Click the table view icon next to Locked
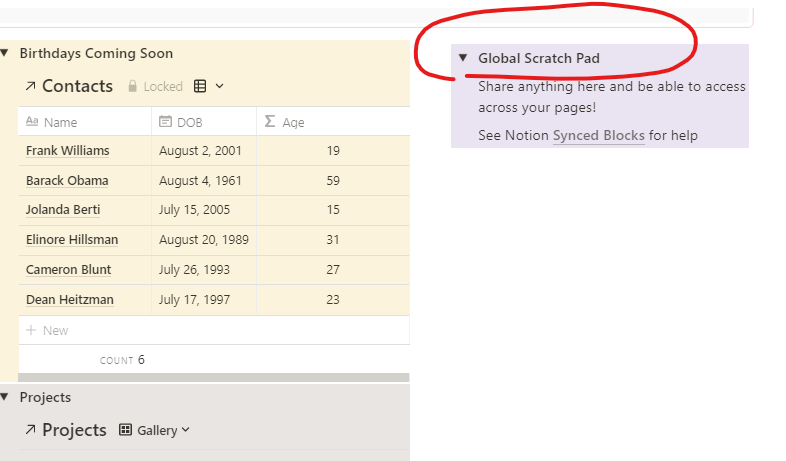 [200, 87]
